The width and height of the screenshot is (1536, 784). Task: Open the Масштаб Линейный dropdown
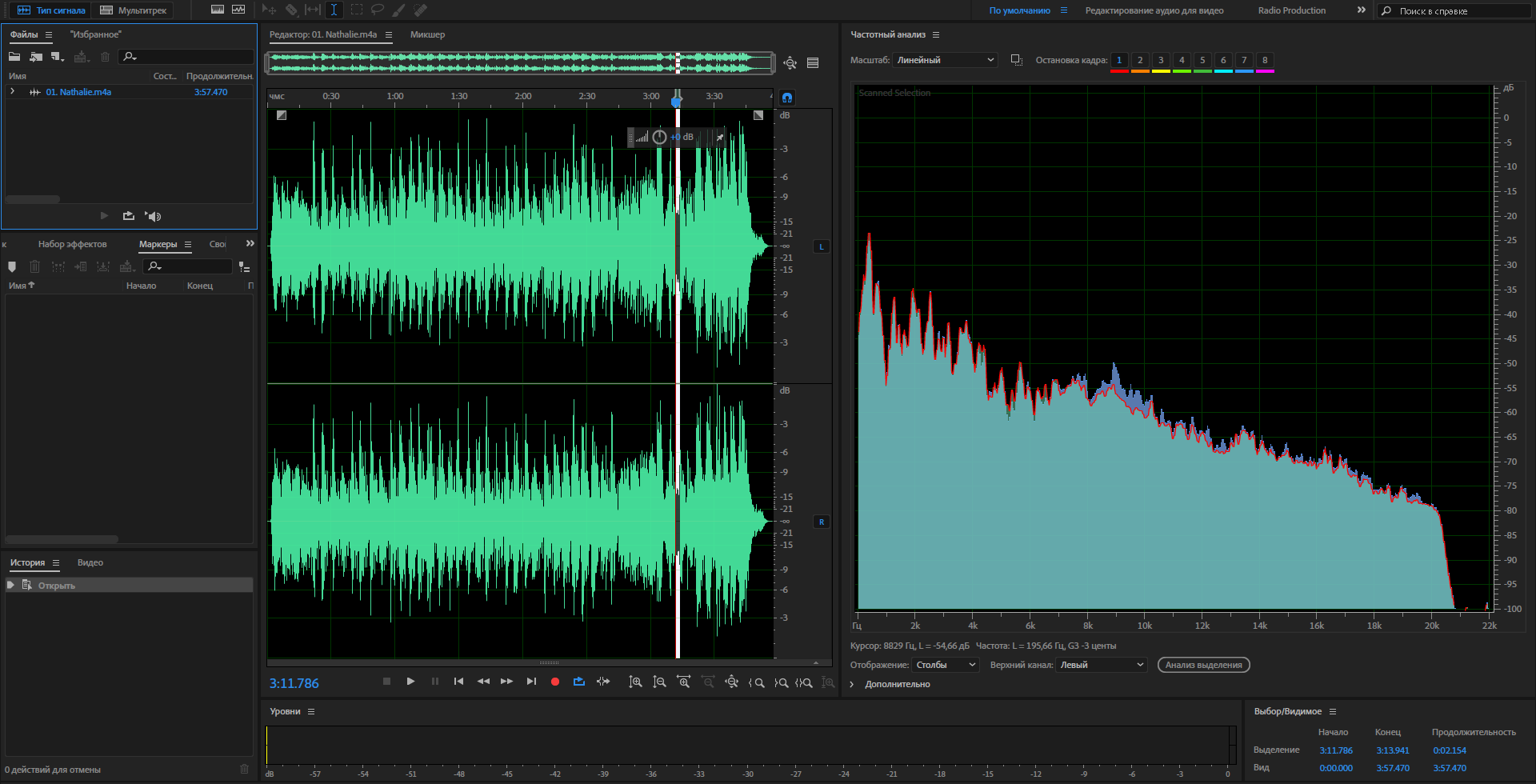(944, 60)
